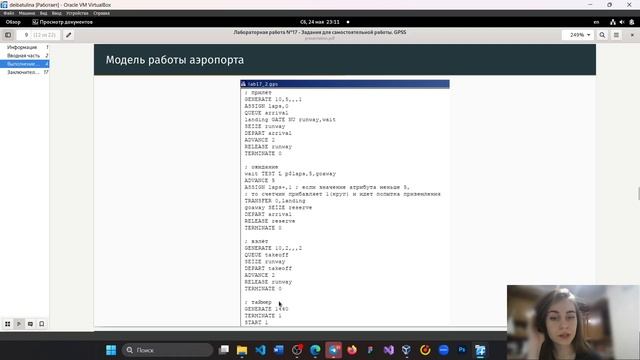Click the Модель работы аэропорта slide heading
This screenshot has width=640, height=360.
coord(175,60)
